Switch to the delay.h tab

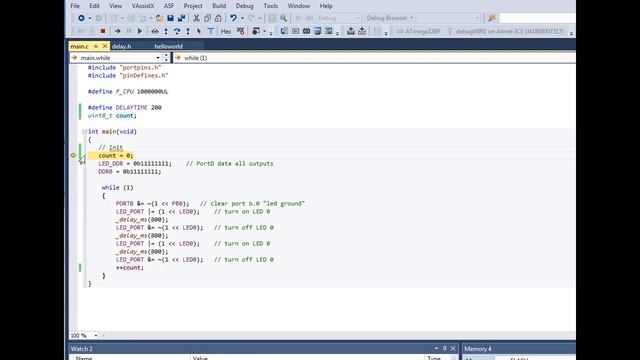tap(122, 46)
